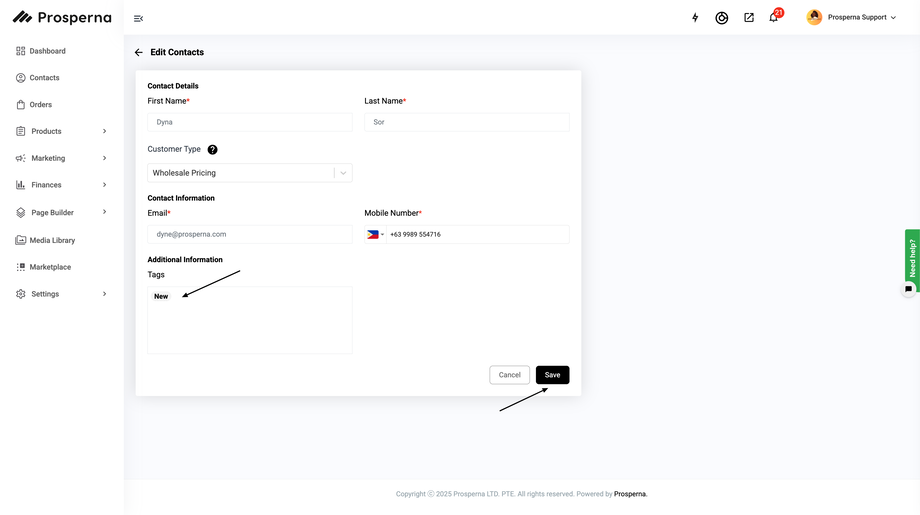Expand the Marketing sidebar section
Image resolution: width=920 pixels, height=515 pixels.
pos(62,158)
